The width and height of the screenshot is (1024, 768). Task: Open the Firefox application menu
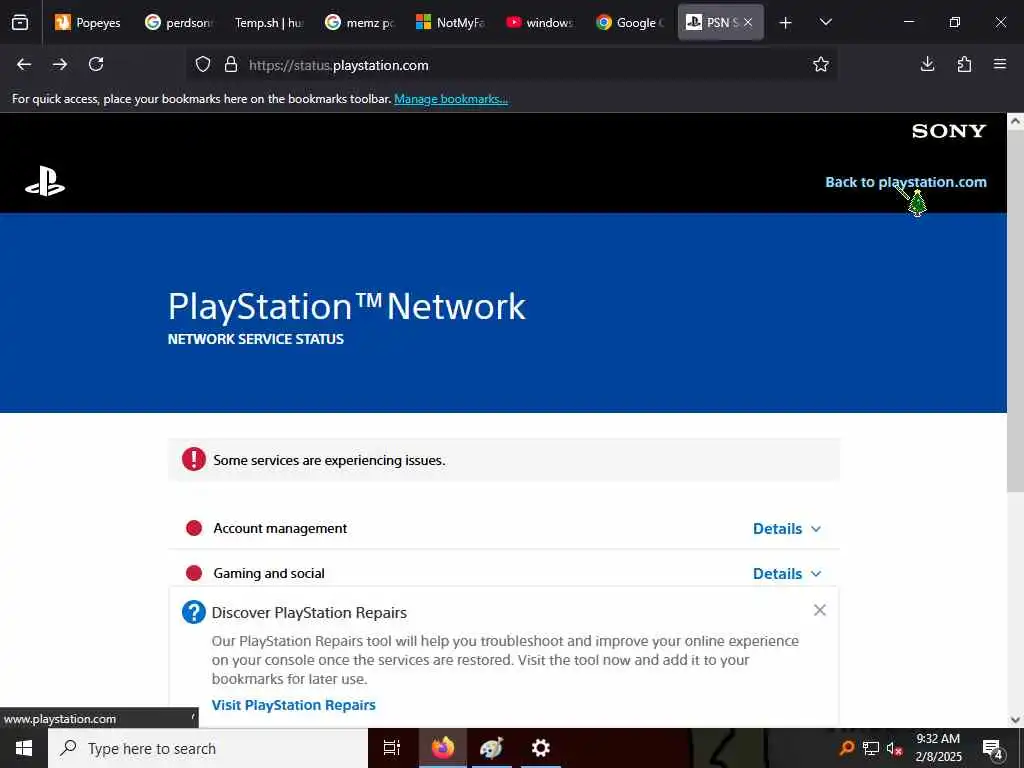1000,64
